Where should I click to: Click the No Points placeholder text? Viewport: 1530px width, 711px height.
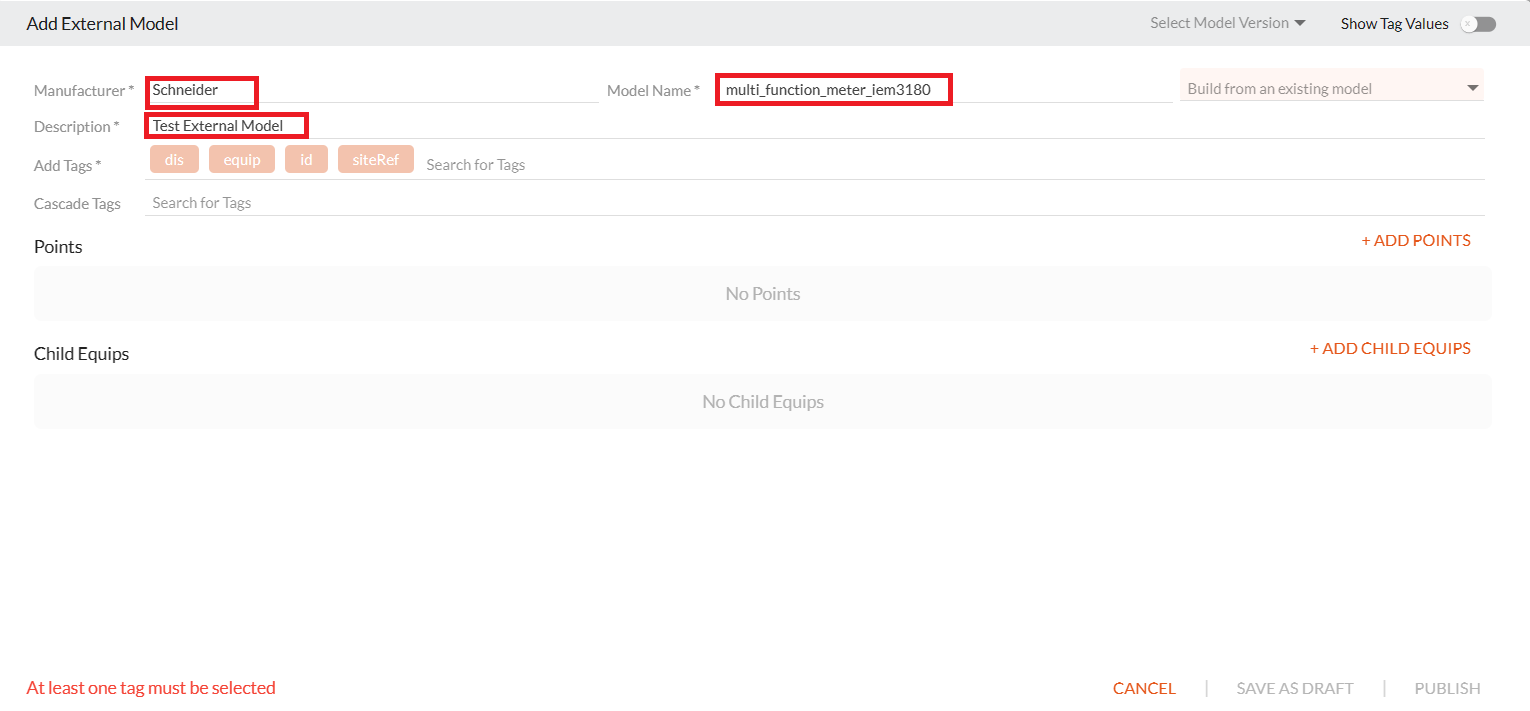pos(763,294)
